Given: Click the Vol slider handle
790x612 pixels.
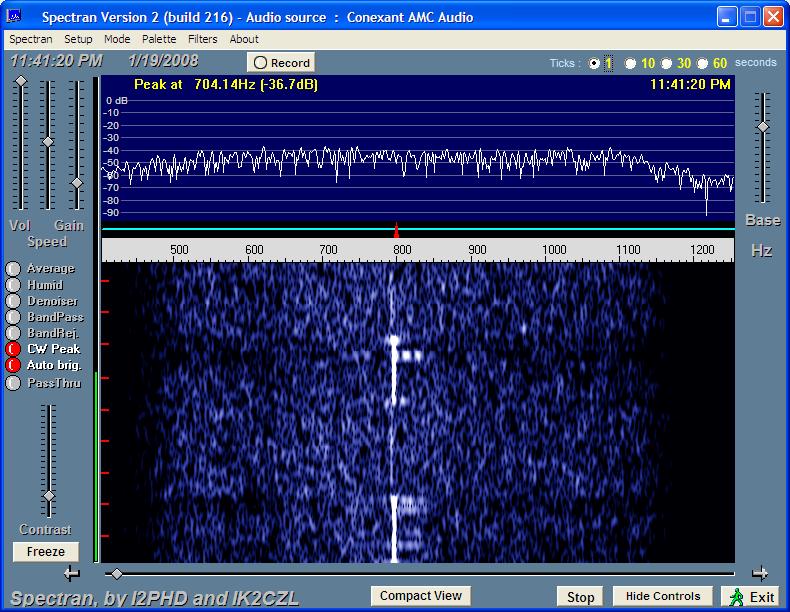Looking at the screenshot, I should tap(21, 81).
